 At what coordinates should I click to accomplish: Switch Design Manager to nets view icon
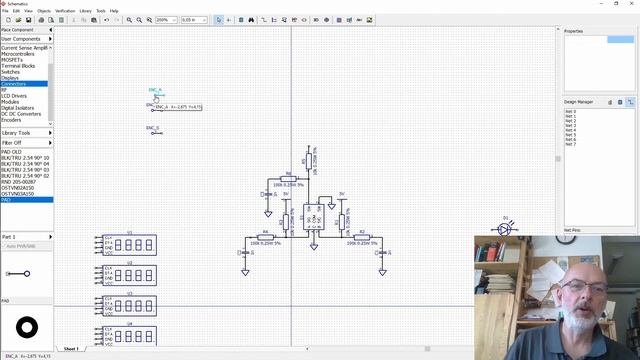(631, 102)
